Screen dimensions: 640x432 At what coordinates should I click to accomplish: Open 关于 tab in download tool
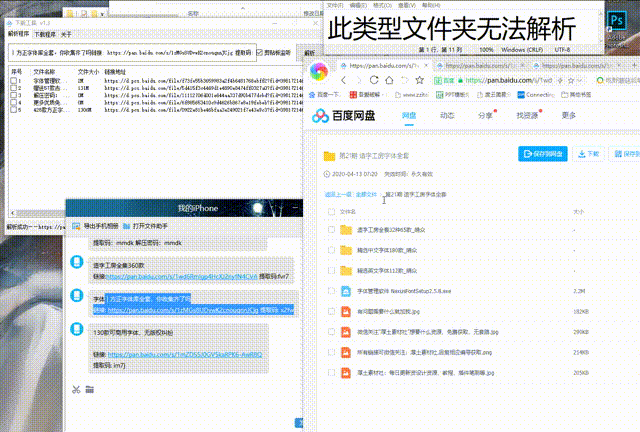[66, 35]
